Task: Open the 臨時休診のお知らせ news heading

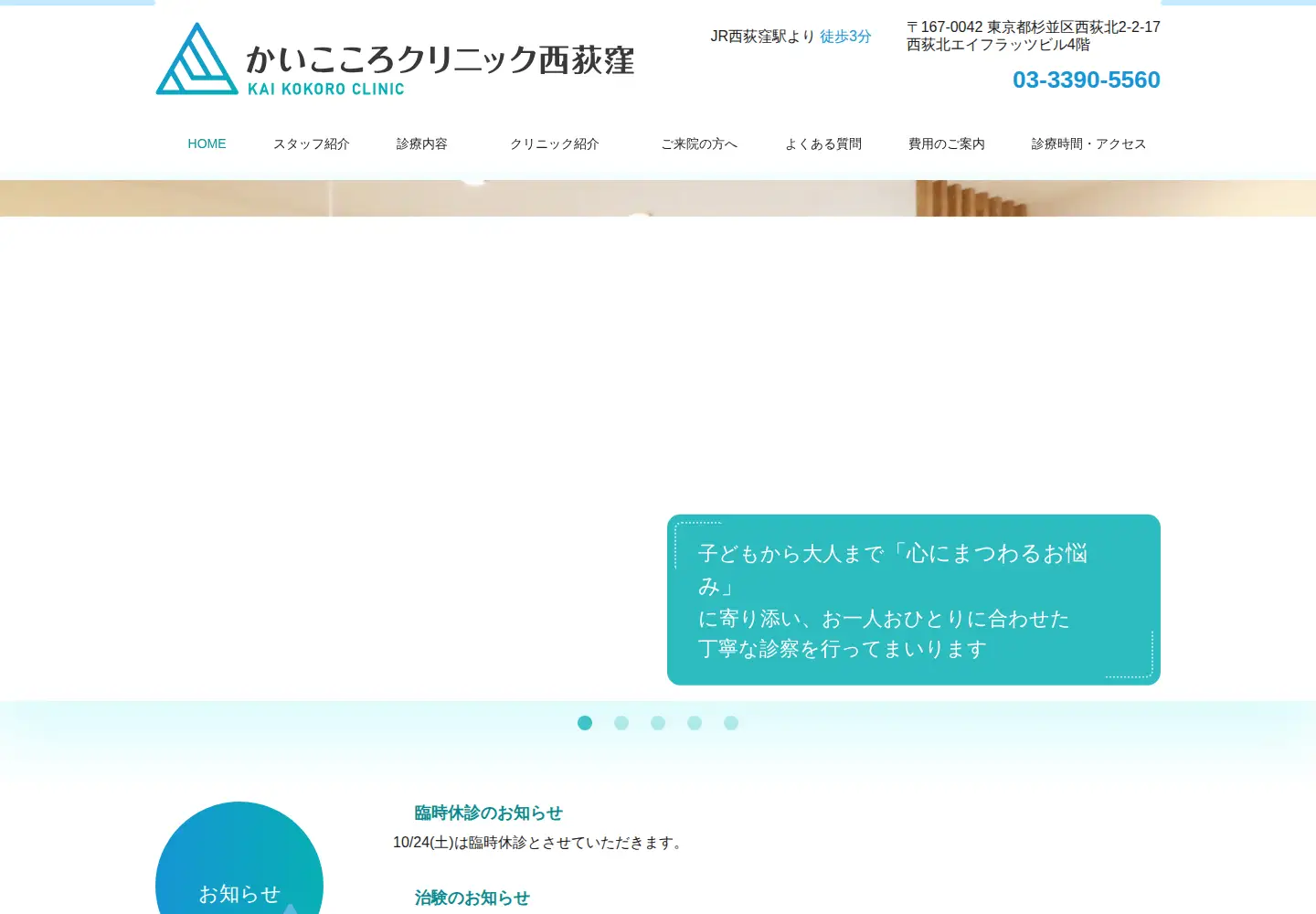Action: coord(488,813)
